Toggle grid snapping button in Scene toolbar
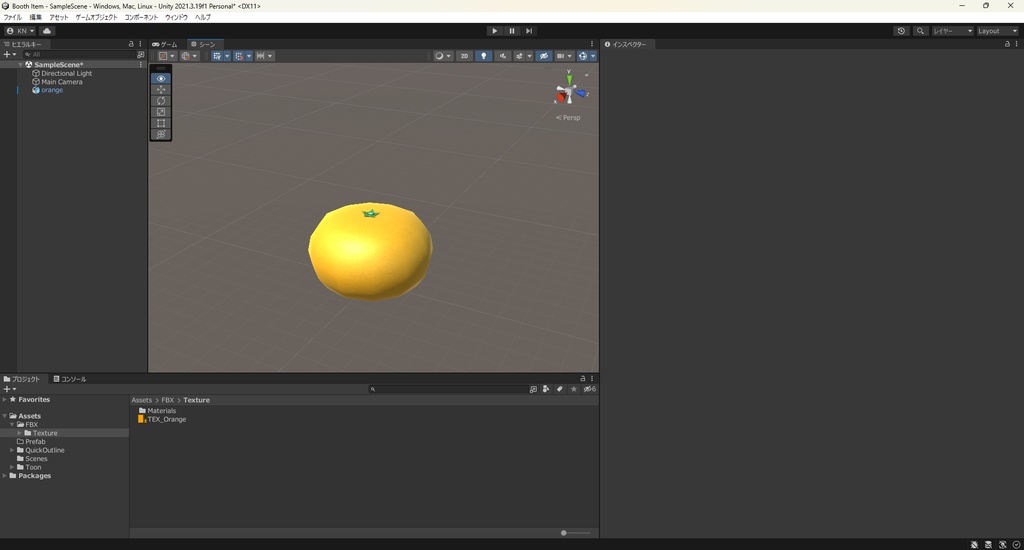The height and width of the screenshot is (550, 1024). (x=239, y=56)
